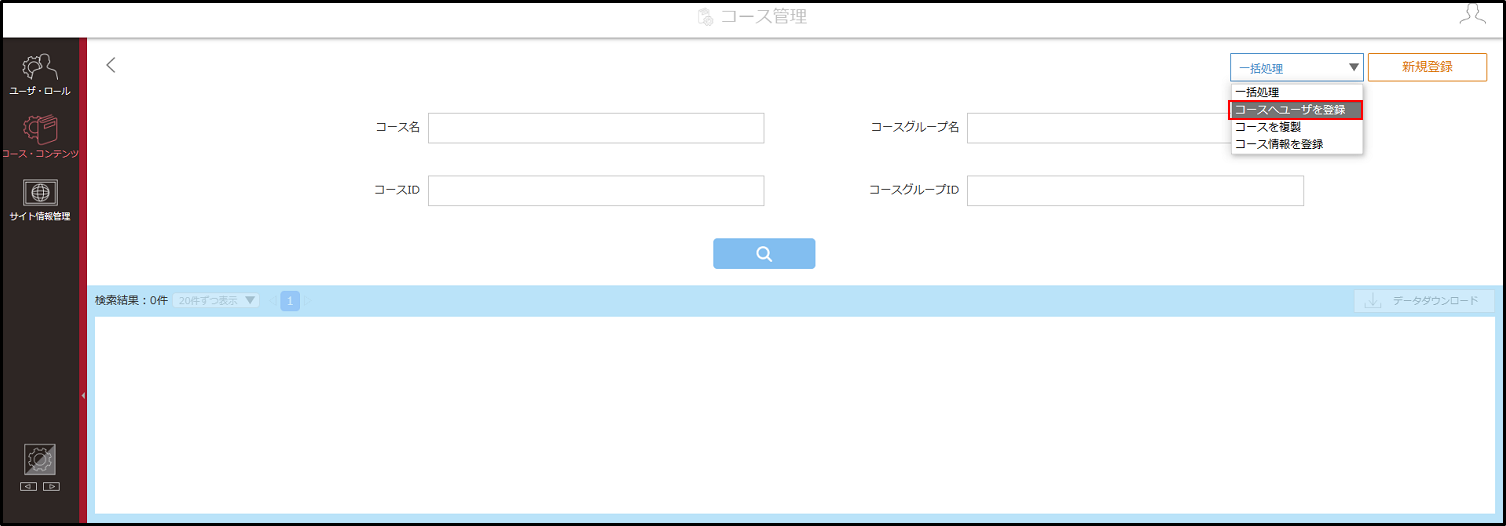The image size is (1506, 526).
Task: Click the 検索結果：0件 text
Action: [x=131, y=300]
